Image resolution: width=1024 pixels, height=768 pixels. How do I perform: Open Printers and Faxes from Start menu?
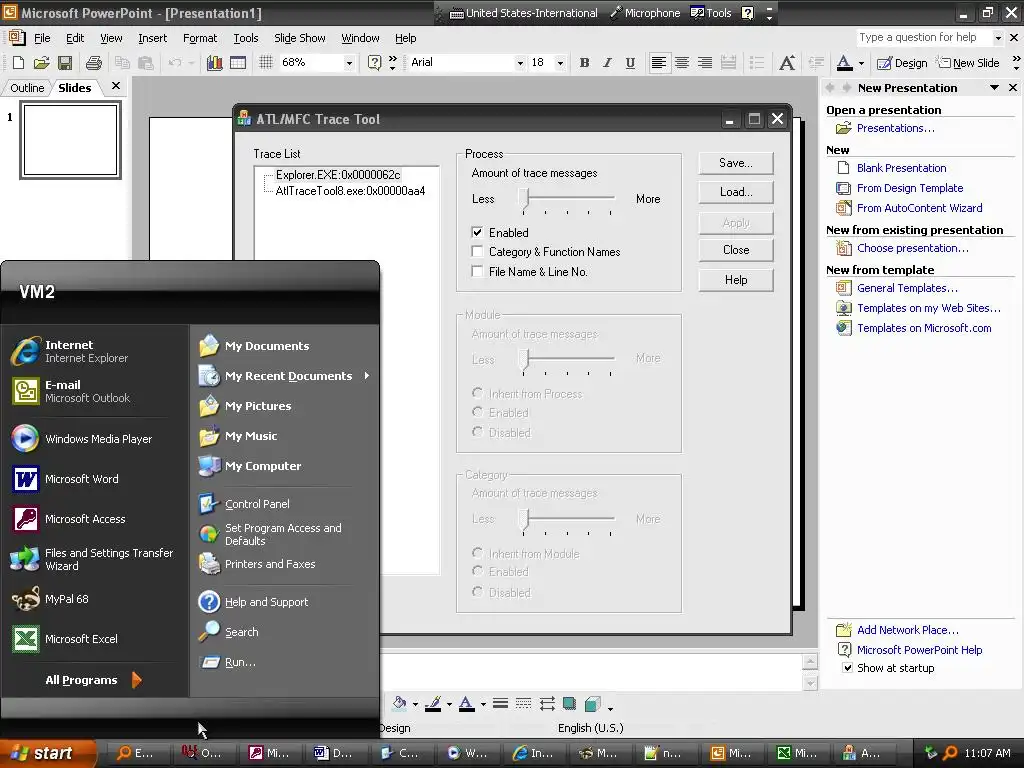[270, 564]
